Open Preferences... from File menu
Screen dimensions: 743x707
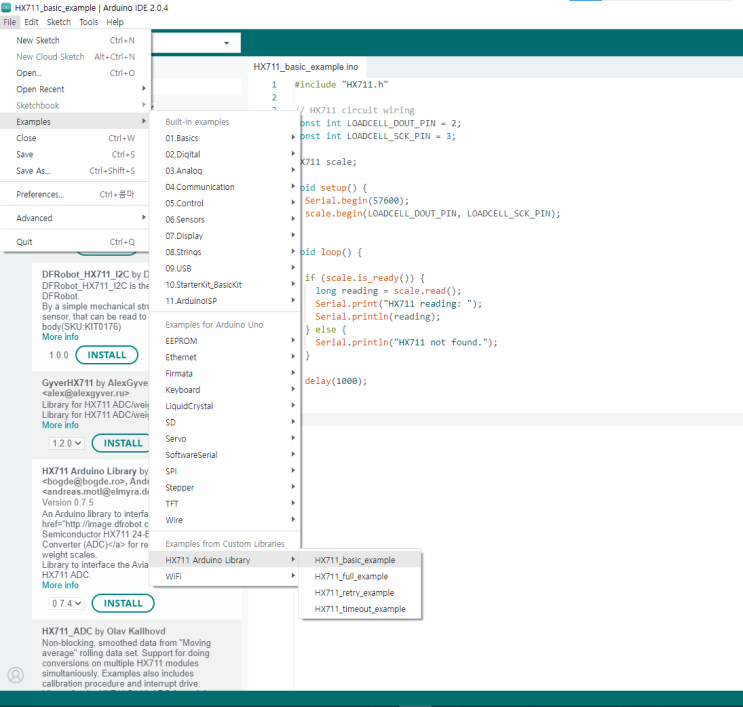[75, 194]
